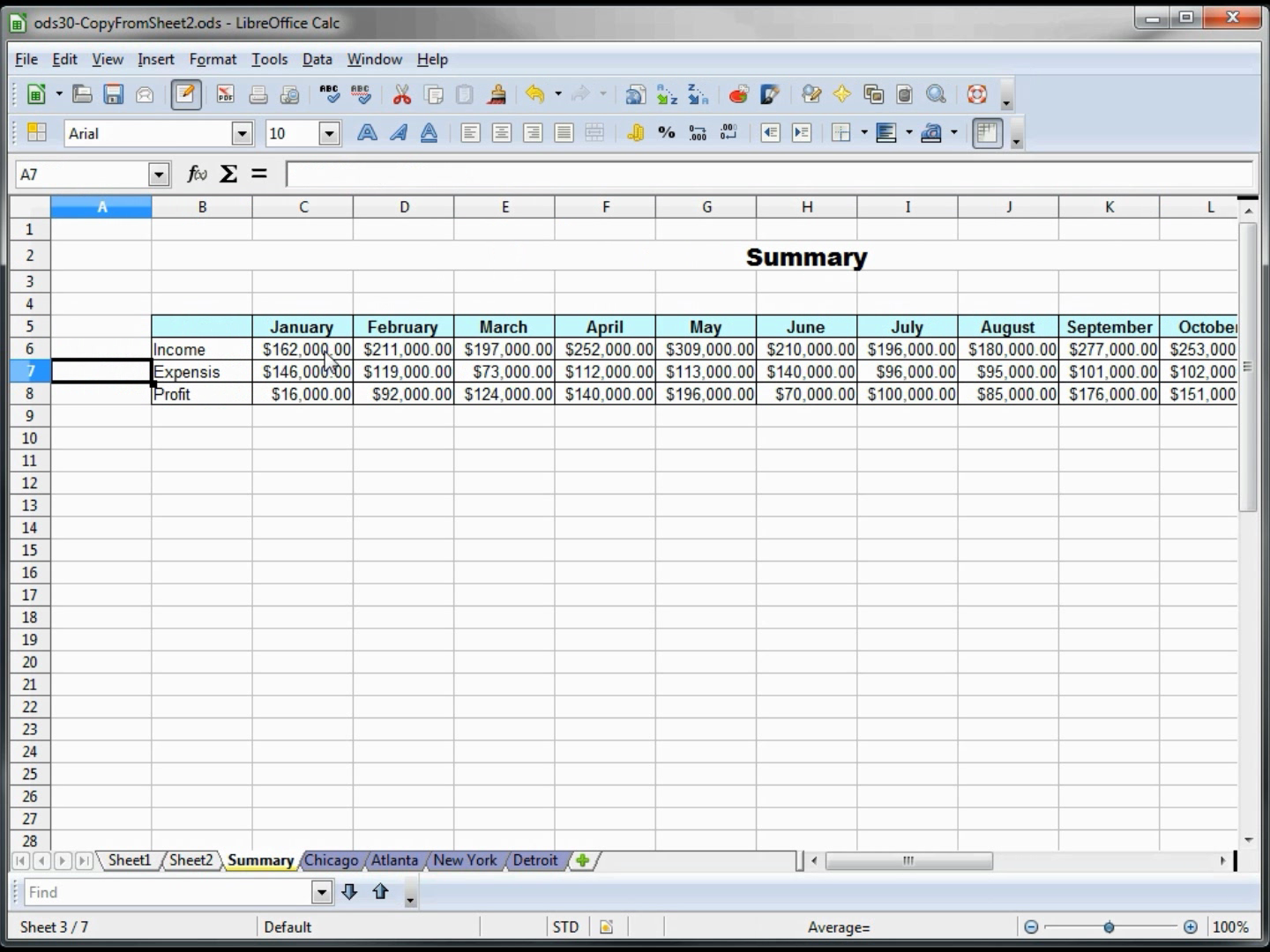The width and height of the screenshot is (1270, 952).
Task: Sort descending Z to A
Action: pyautogui.click(x=698, y=94)
